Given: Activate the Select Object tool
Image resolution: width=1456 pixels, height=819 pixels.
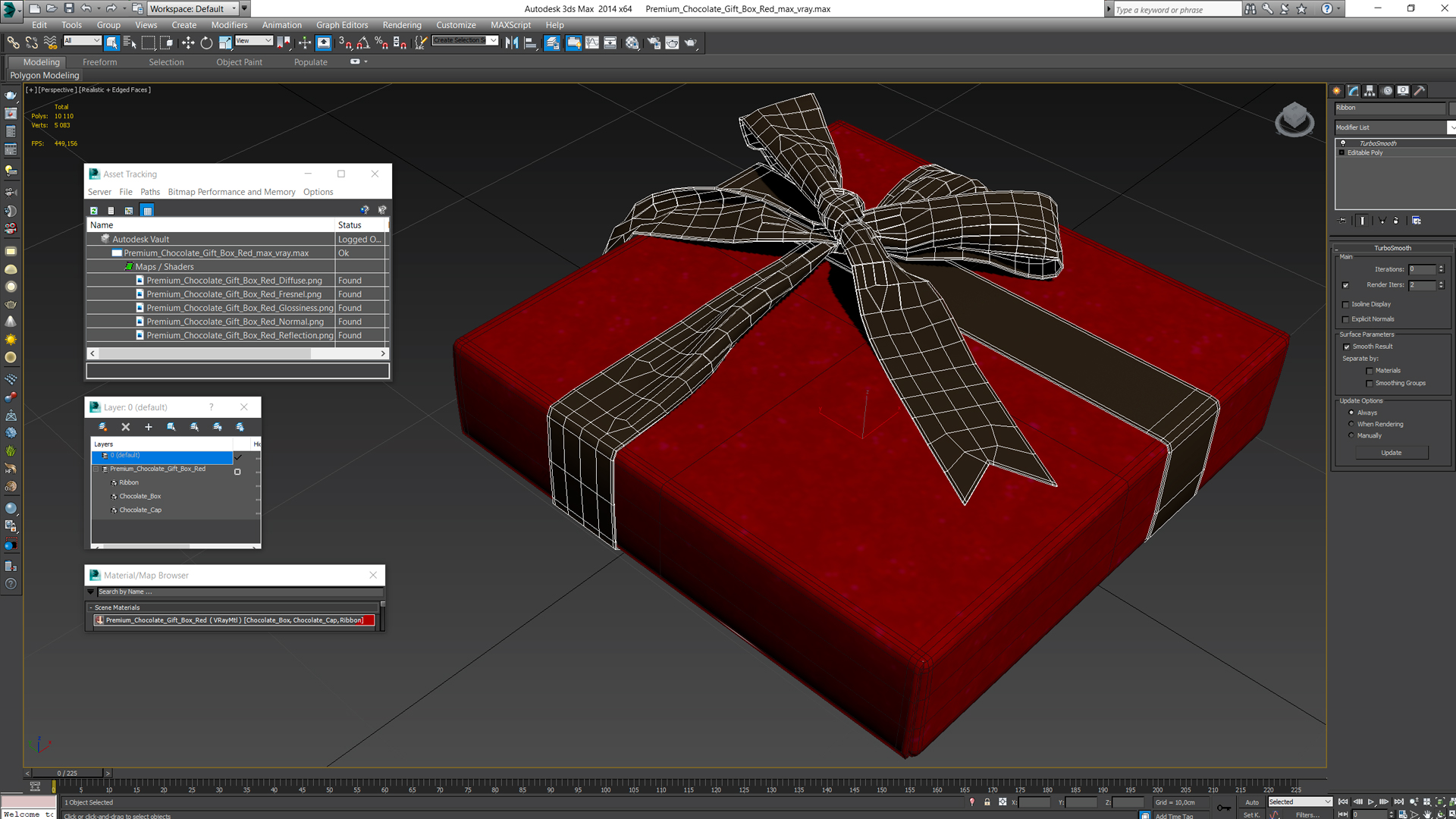Looking at the screenshot, I should [x=111, y=42].
